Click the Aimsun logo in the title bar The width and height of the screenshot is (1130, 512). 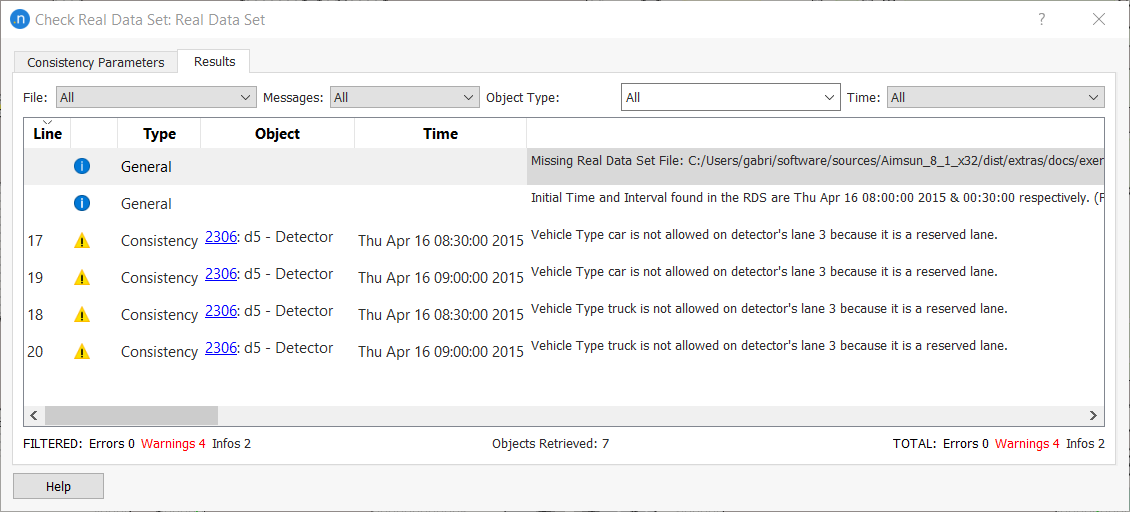tap(20, 19)
